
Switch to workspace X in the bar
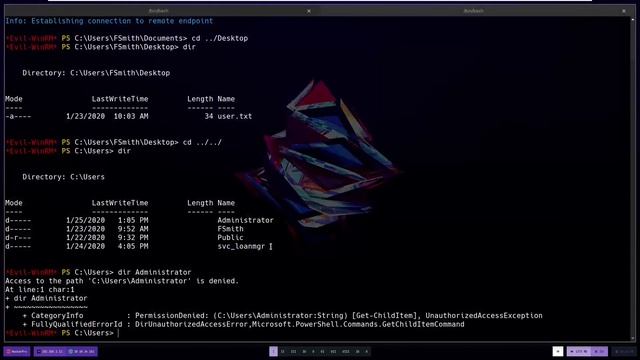(x=367, y=351)
